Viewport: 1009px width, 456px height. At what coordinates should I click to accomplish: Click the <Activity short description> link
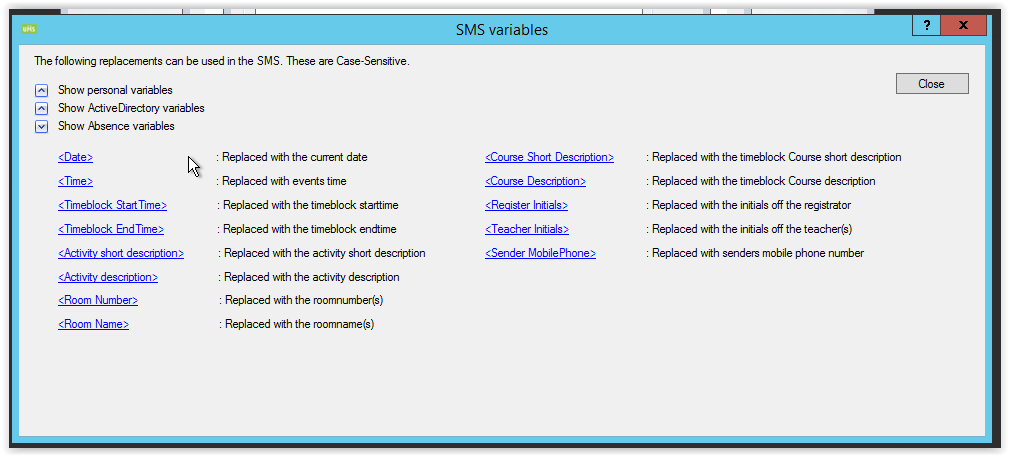(121, 254)
